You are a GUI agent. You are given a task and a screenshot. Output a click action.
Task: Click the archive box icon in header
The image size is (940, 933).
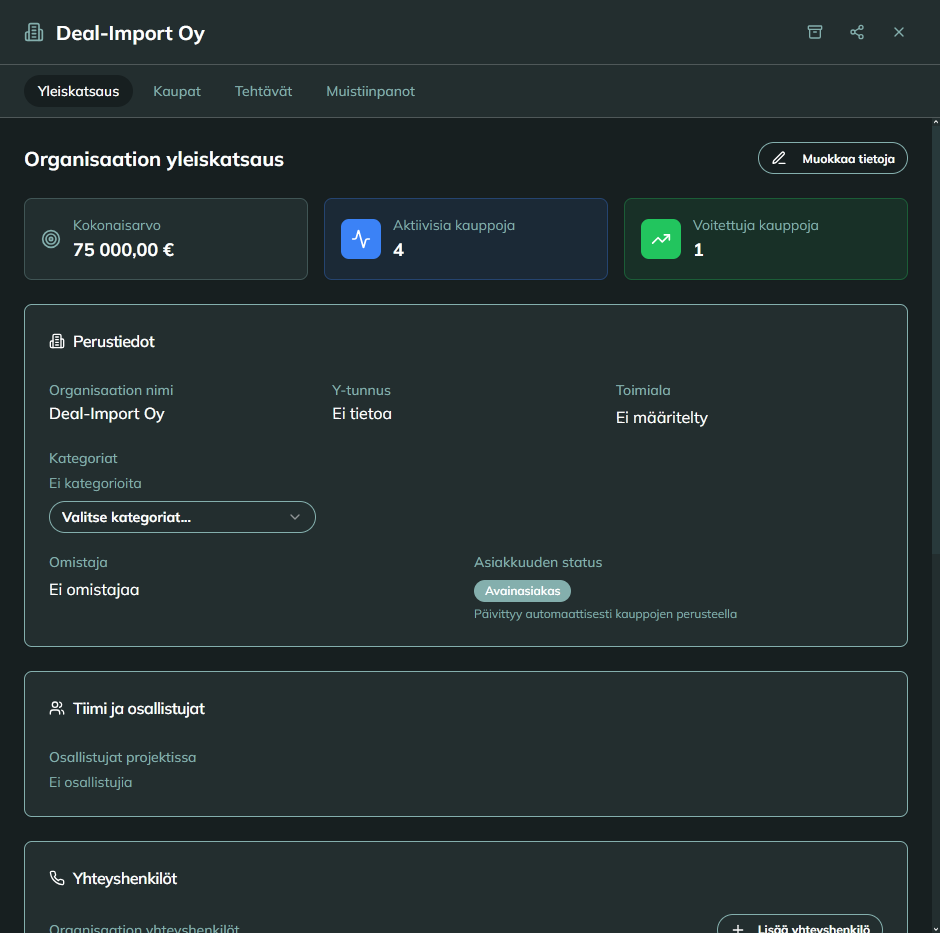point(815,32)
